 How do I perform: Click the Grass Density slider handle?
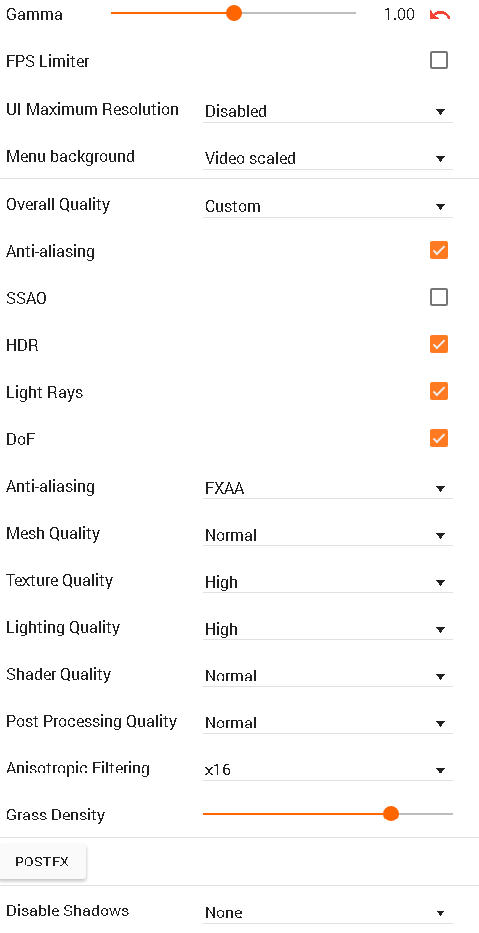[390, 813]
